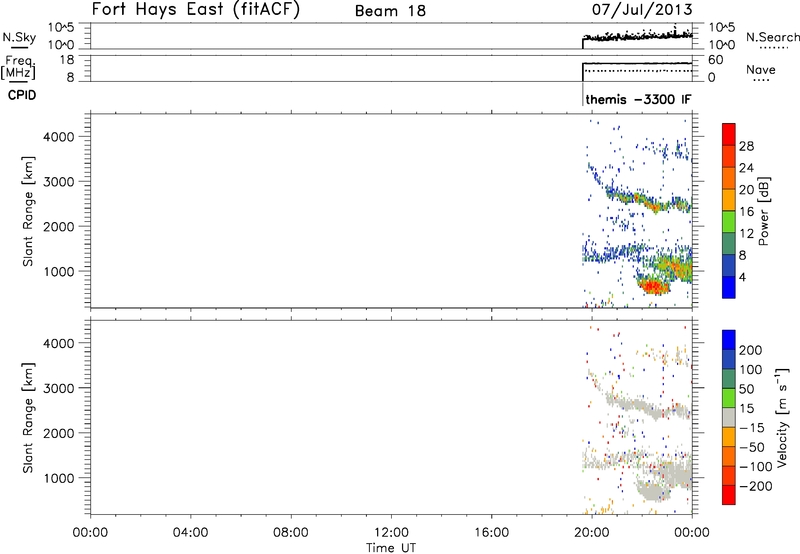Click the '12:00' time axis tick label
The height and width of the screenshot is (554, 800).
tap(391, 533)
